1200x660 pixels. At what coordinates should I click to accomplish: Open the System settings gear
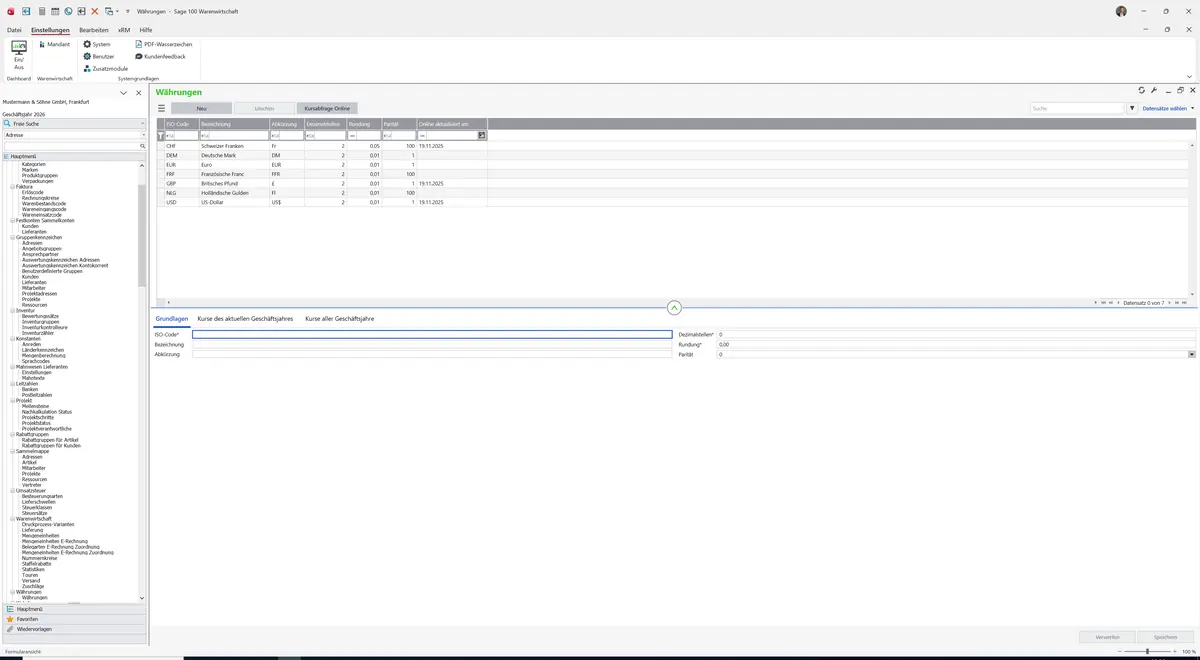point(97,44)
